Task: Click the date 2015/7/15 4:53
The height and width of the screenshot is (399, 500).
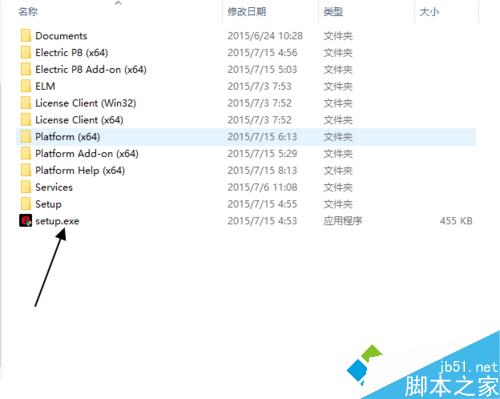Action: point(262,221)
